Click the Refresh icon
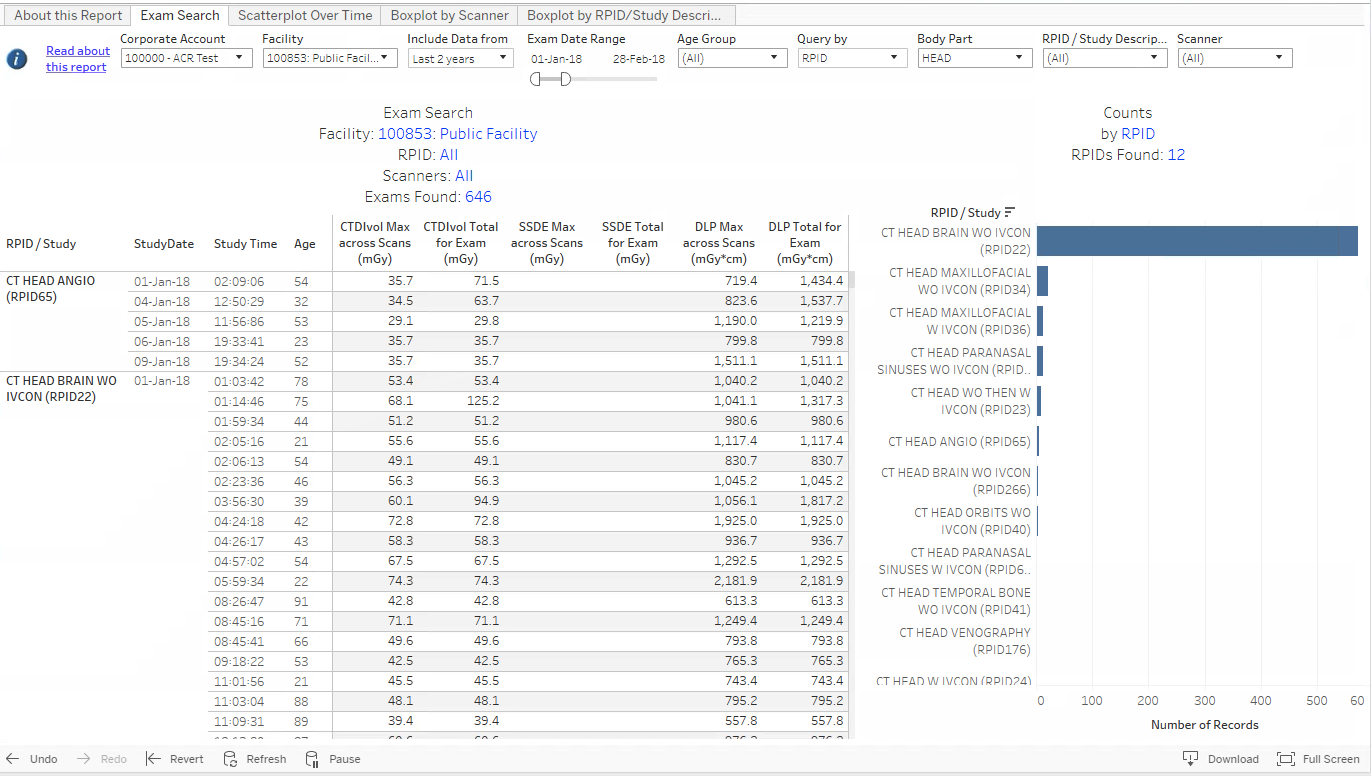The height and width of the screenshot is (776, 1371). (230, 759)
